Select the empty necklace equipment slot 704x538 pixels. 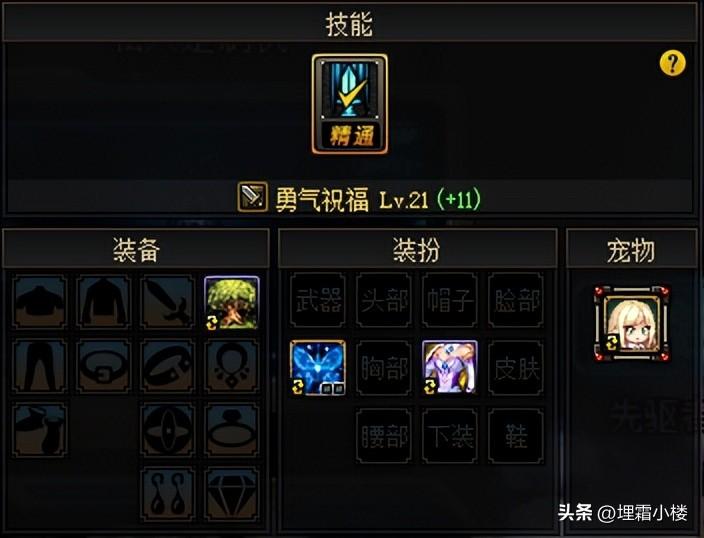[x=232, y=366]
